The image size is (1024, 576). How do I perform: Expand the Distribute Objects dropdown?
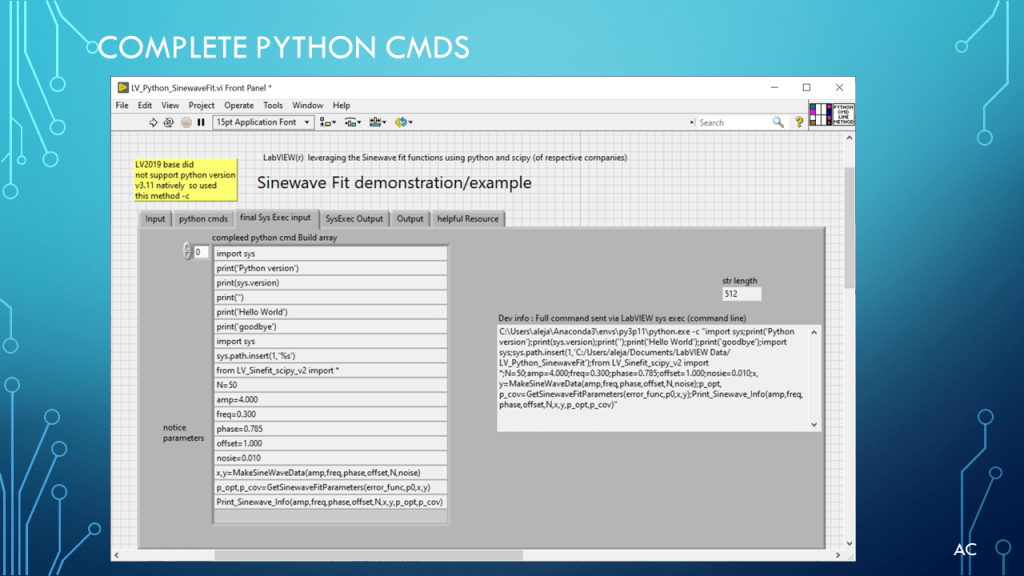click(x=352, y=122)
